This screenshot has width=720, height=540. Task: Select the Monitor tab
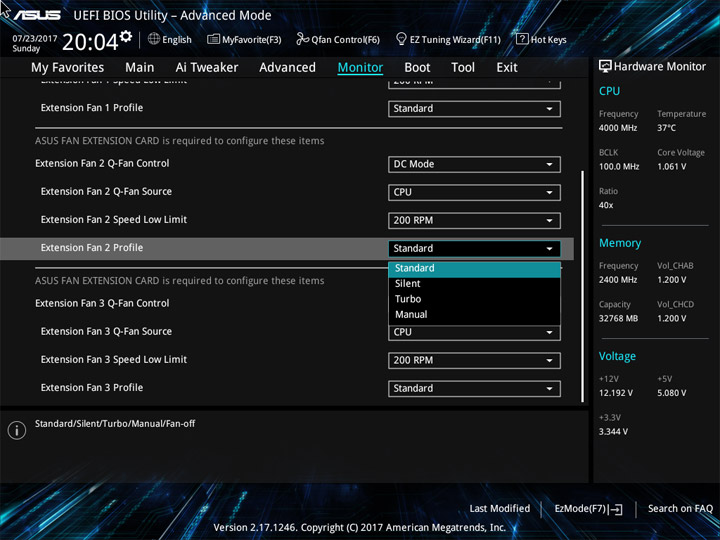click(x=360, y=68)
